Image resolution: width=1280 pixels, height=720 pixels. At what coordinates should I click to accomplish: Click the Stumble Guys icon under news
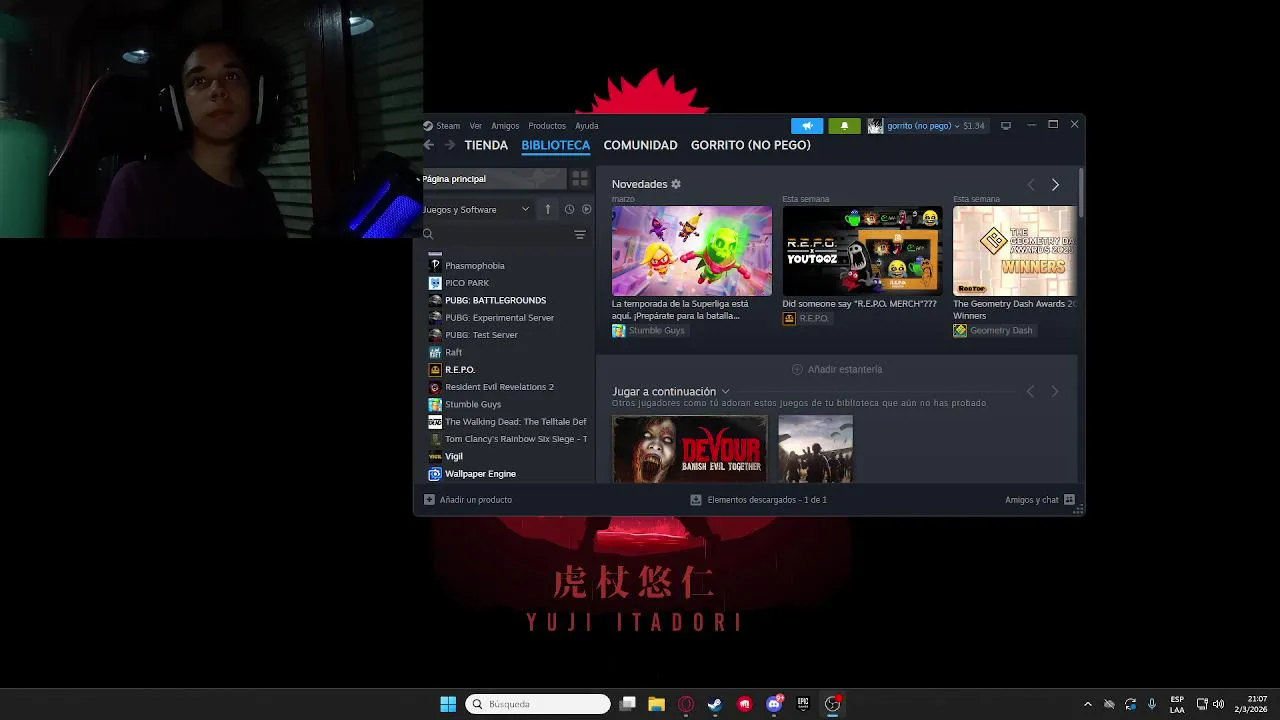click(x=619, y=330)
